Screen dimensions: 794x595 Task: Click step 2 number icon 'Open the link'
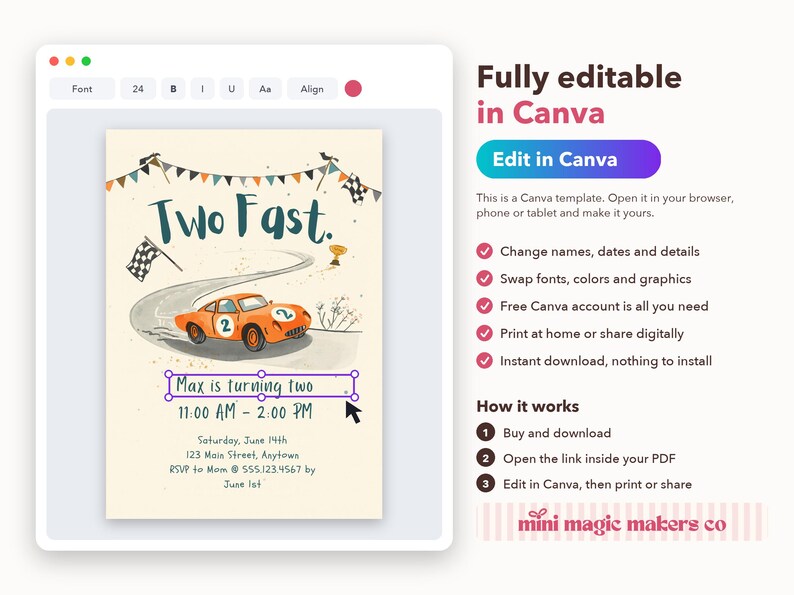pyautogui.click(x=485, y=458)
